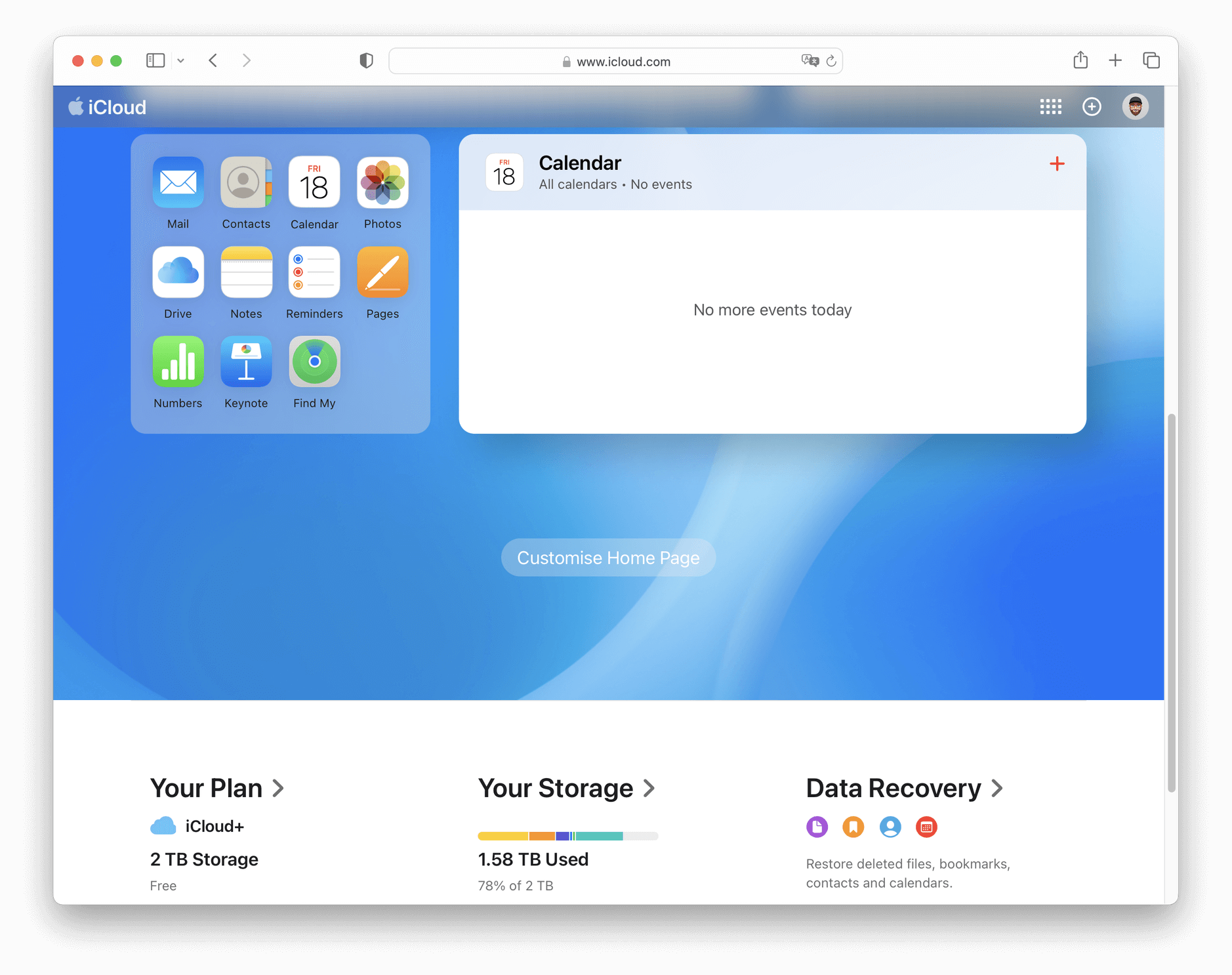Open the Mail app icon
The width and height of the screenshot is (1232, 975).
click(x=178, y=182)
